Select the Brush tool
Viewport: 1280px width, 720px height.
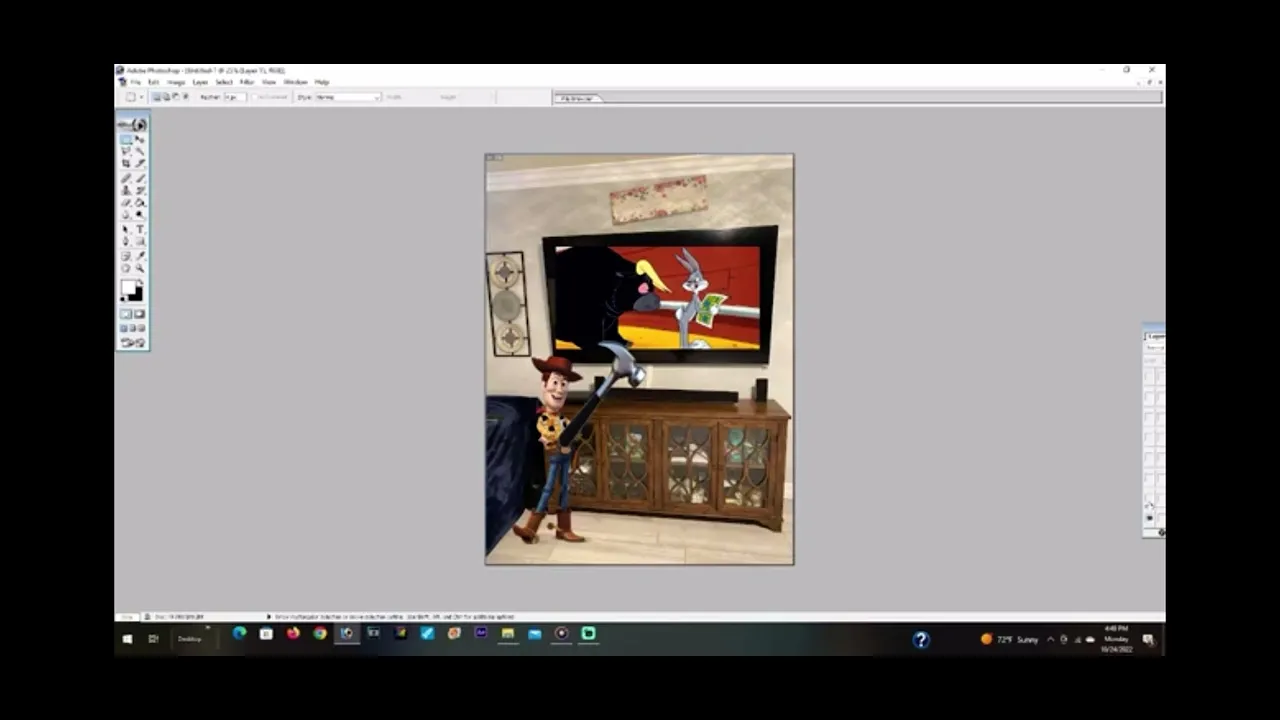pos(140,178)
